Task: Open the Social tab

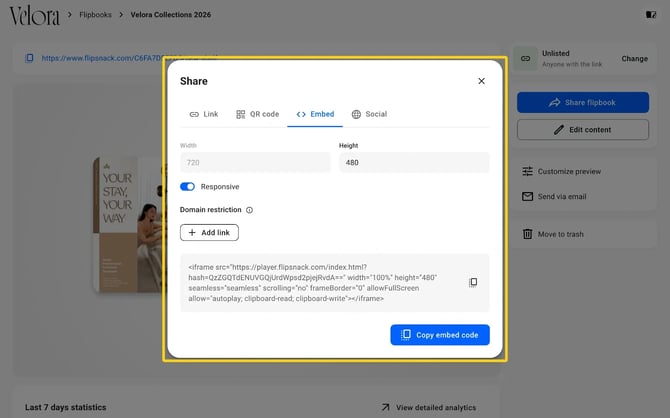Action: (369, 114)
